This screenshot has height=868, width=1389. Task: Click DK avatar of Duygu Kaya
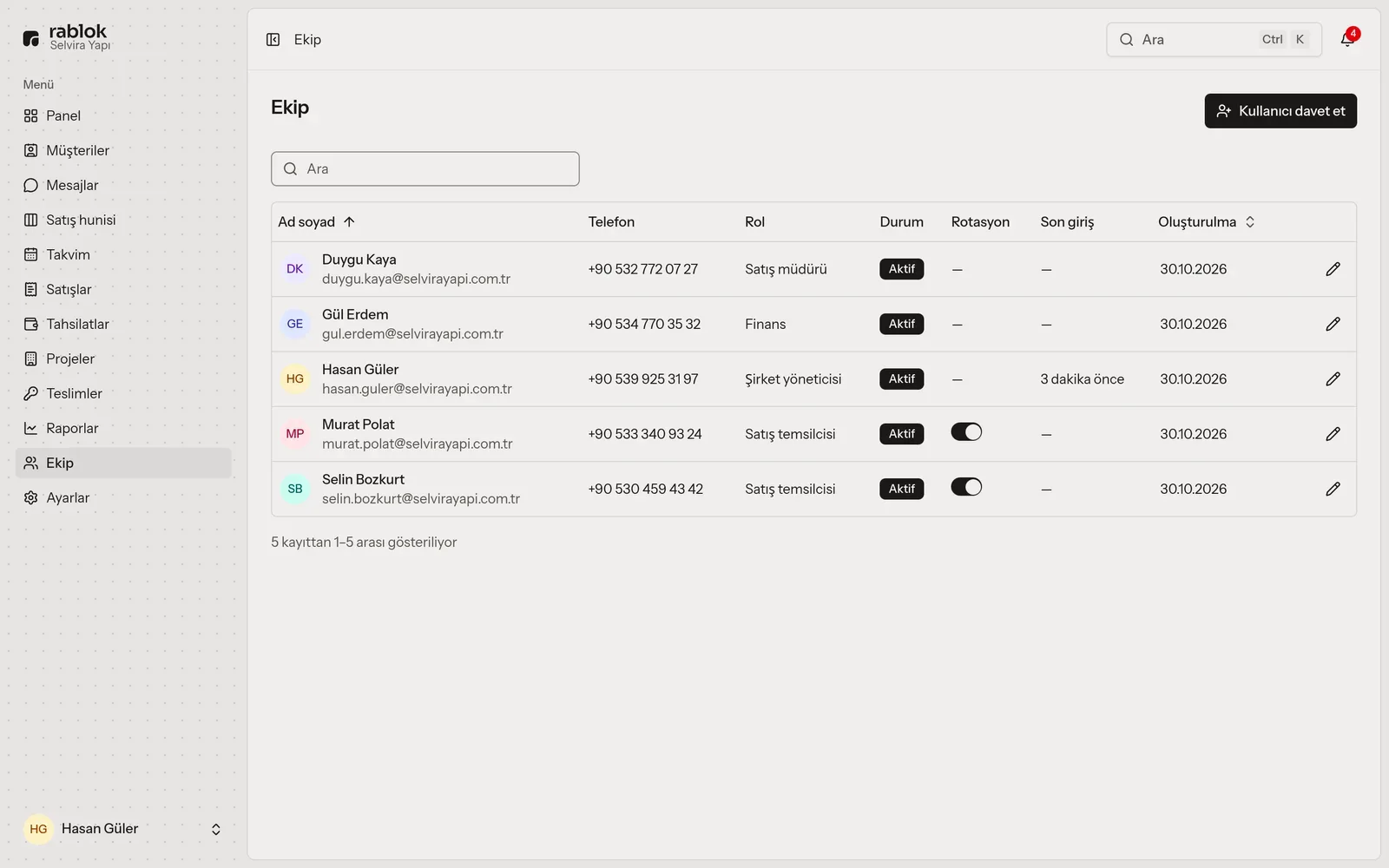[295, 269]
